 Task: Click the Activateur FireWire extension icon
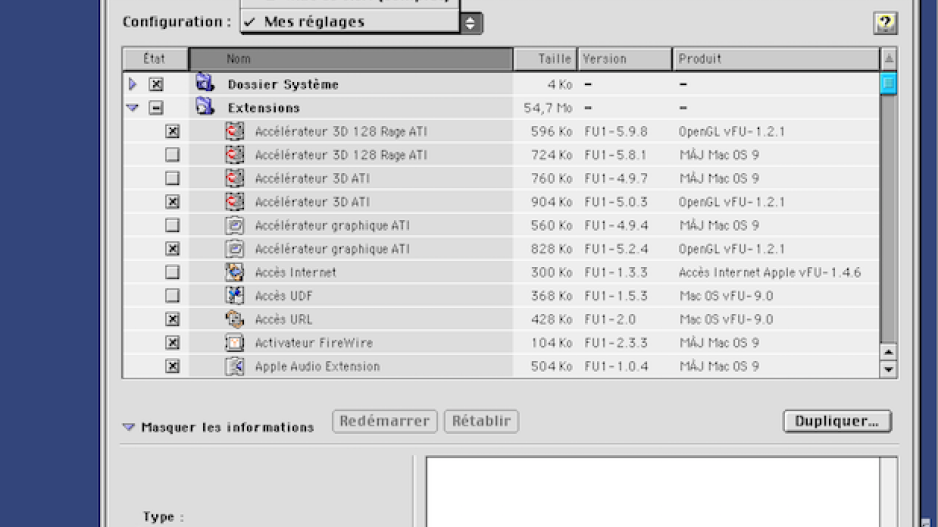point(234,342)
